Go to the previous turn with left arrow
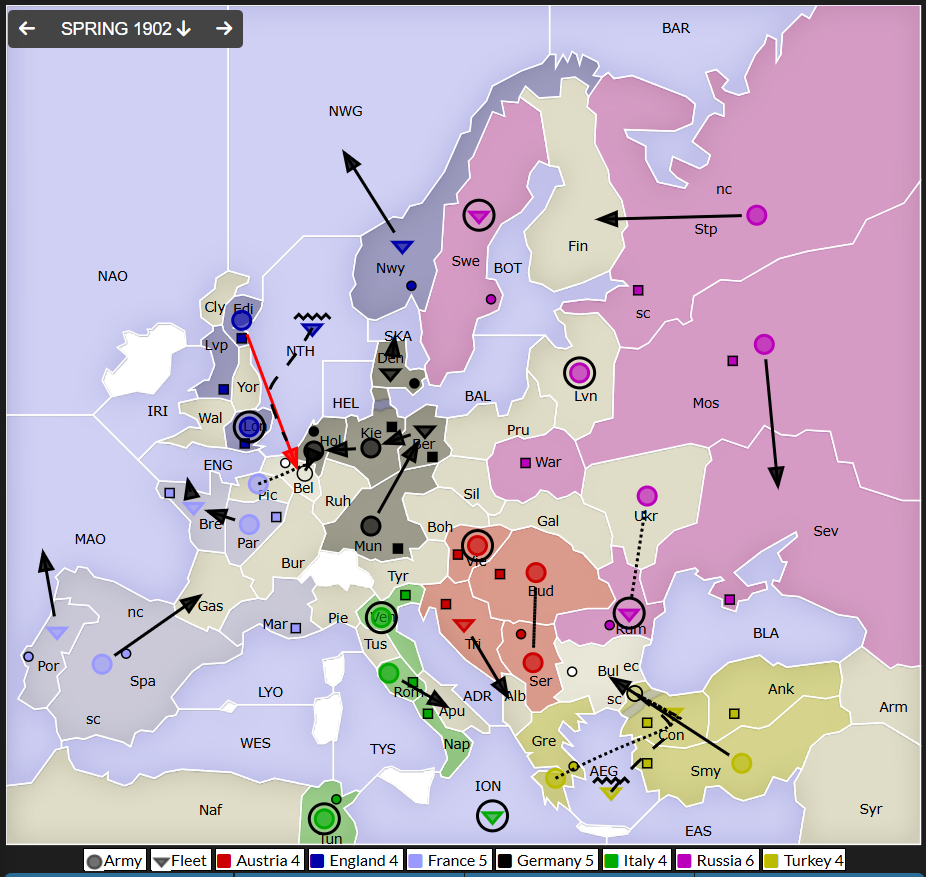Viewport: 926px width, 877px height. point(27,29)
